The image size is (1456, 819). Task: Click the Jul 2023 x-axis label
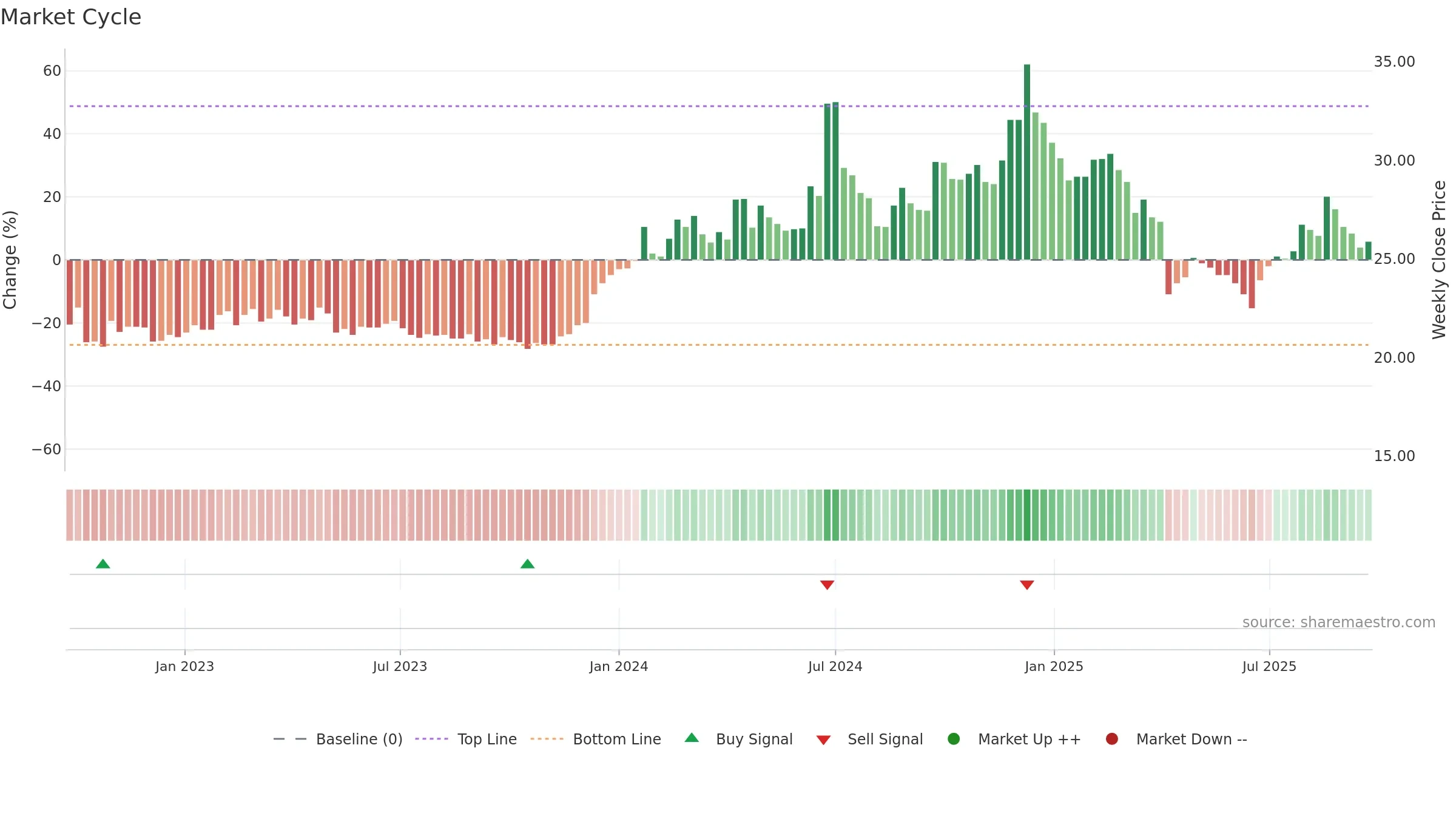click(400, 666)
